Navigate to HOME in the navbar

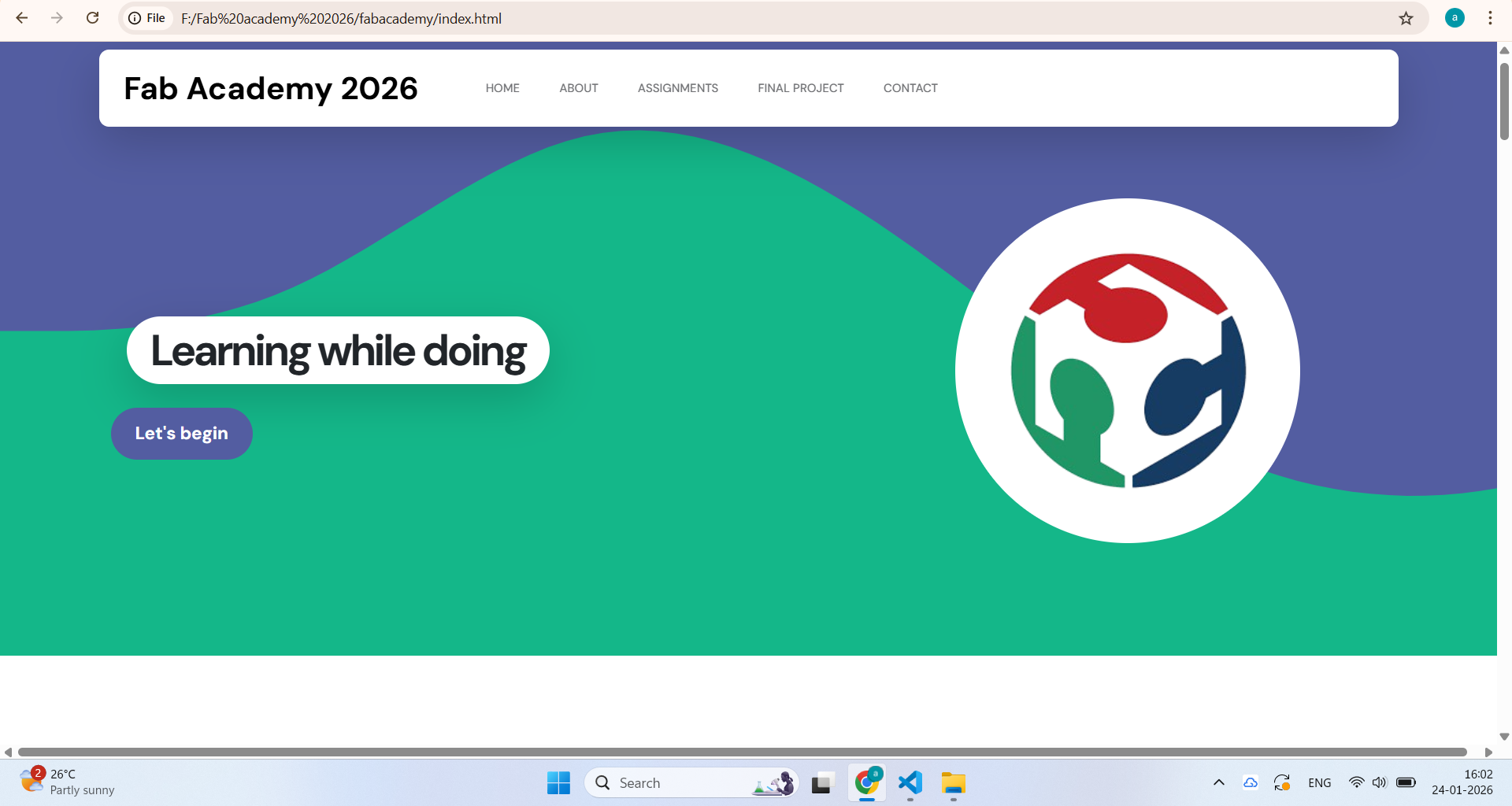coord(502,88)
